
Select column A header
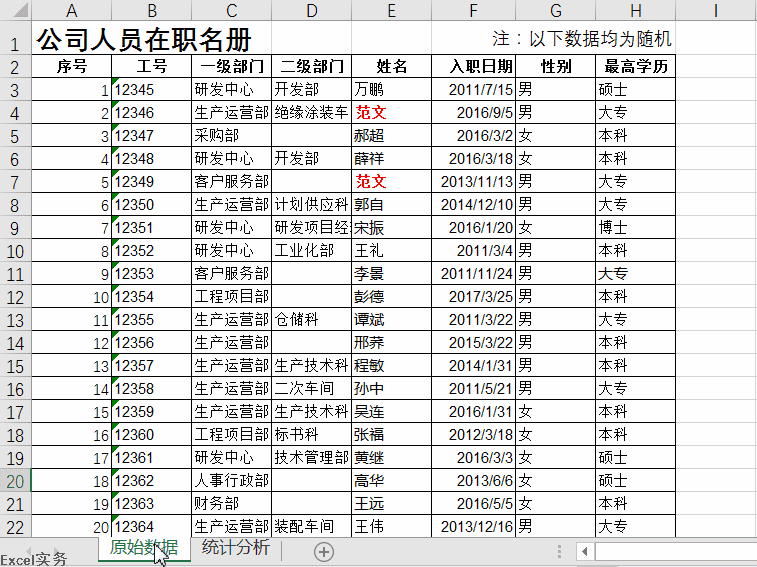pos(71,10)
